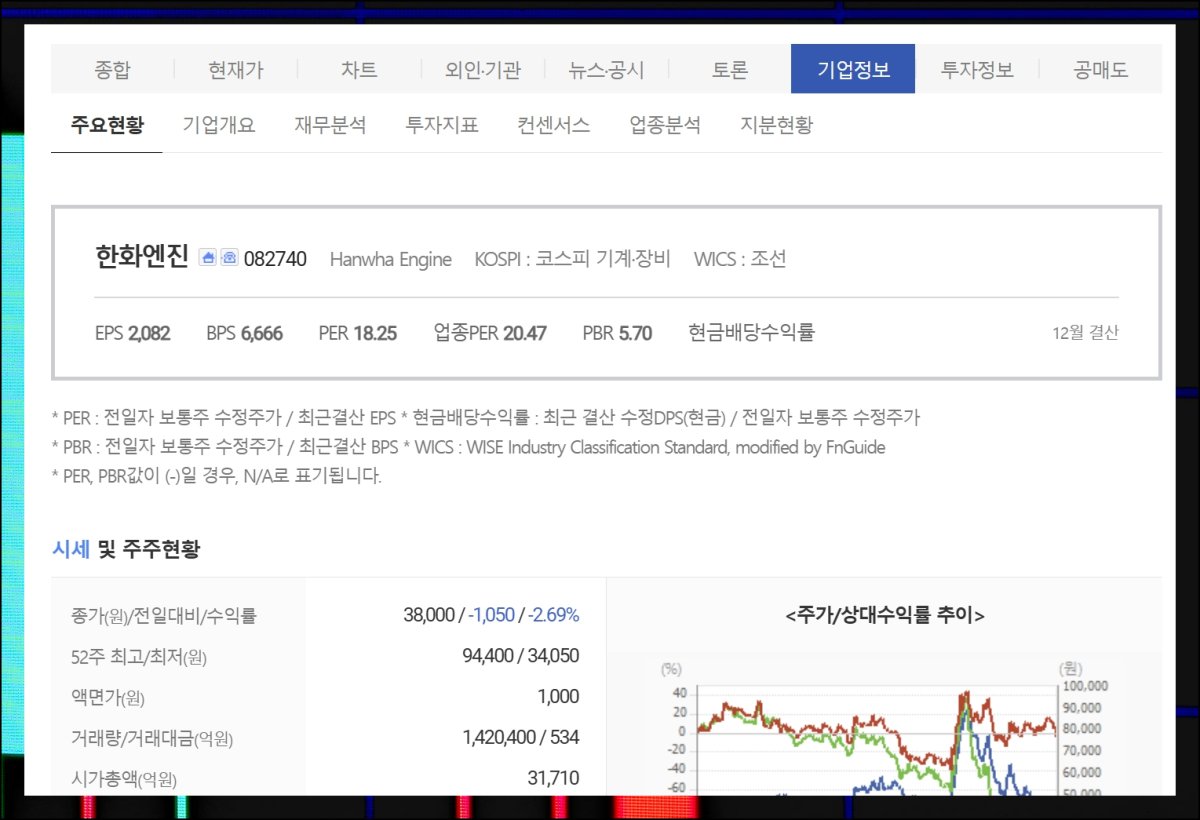Click the telephone icon next to 한화엔진
Screen dimensions: 1200x820
229,258
